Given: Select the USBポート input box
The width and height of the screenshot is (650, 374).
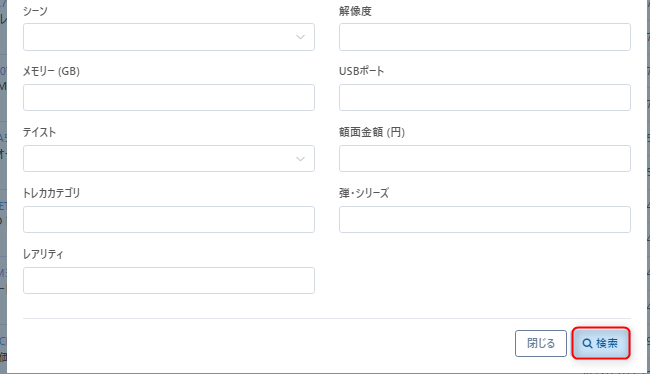Looking at the screenshot, I should click(x=485, y=97).
